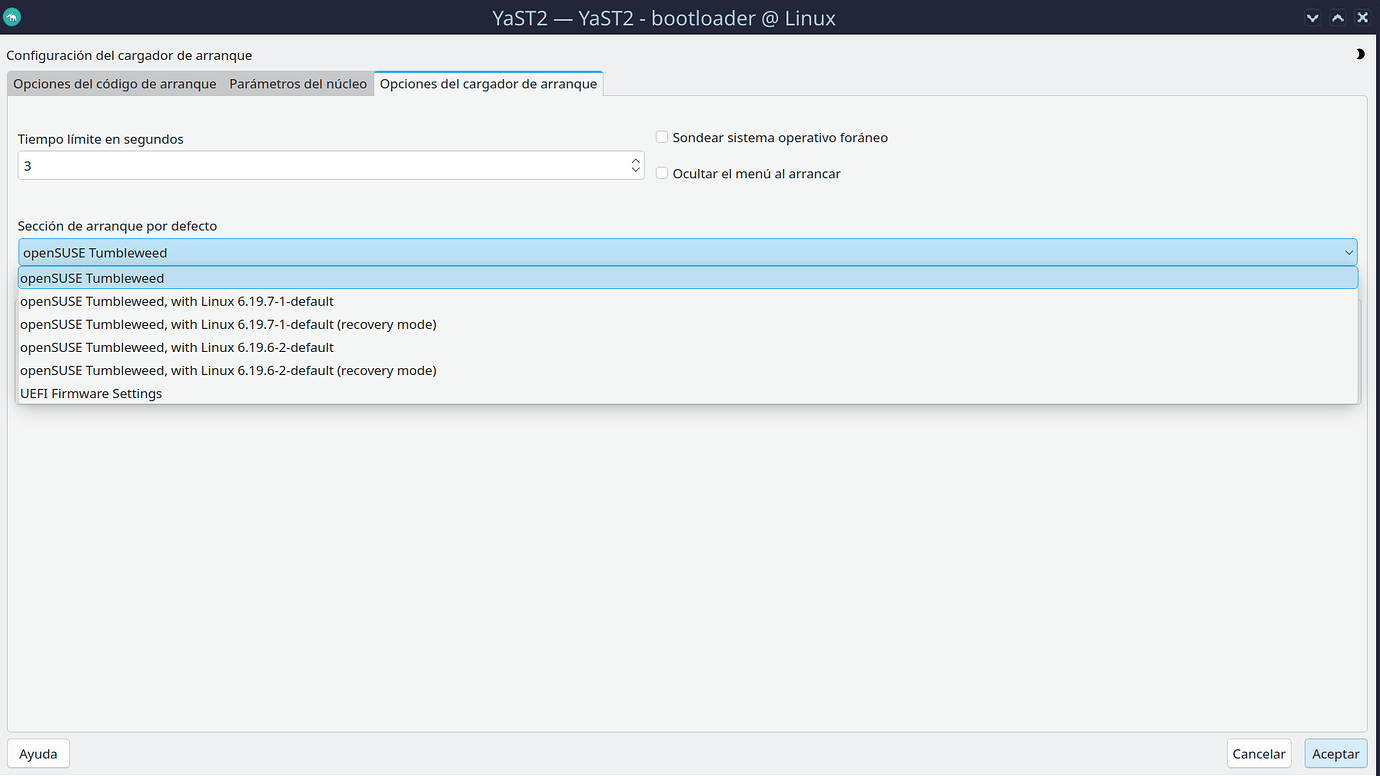Image resolution: width=1380 pixels, height=776 pixels.
Task: Increase timeout seconds with the up arrow
Action: tap(635, 160)
